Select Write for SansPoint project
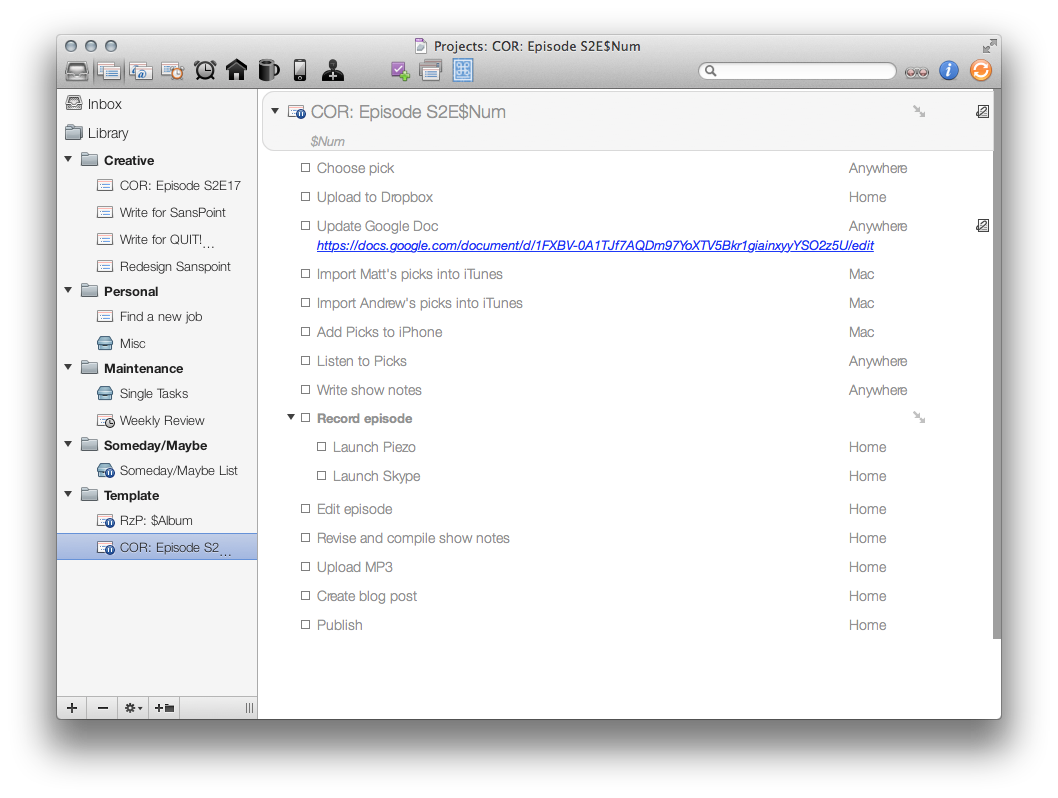Image resolution: width=1058 pixels, height=798 pixels. [x=157, y=212]
